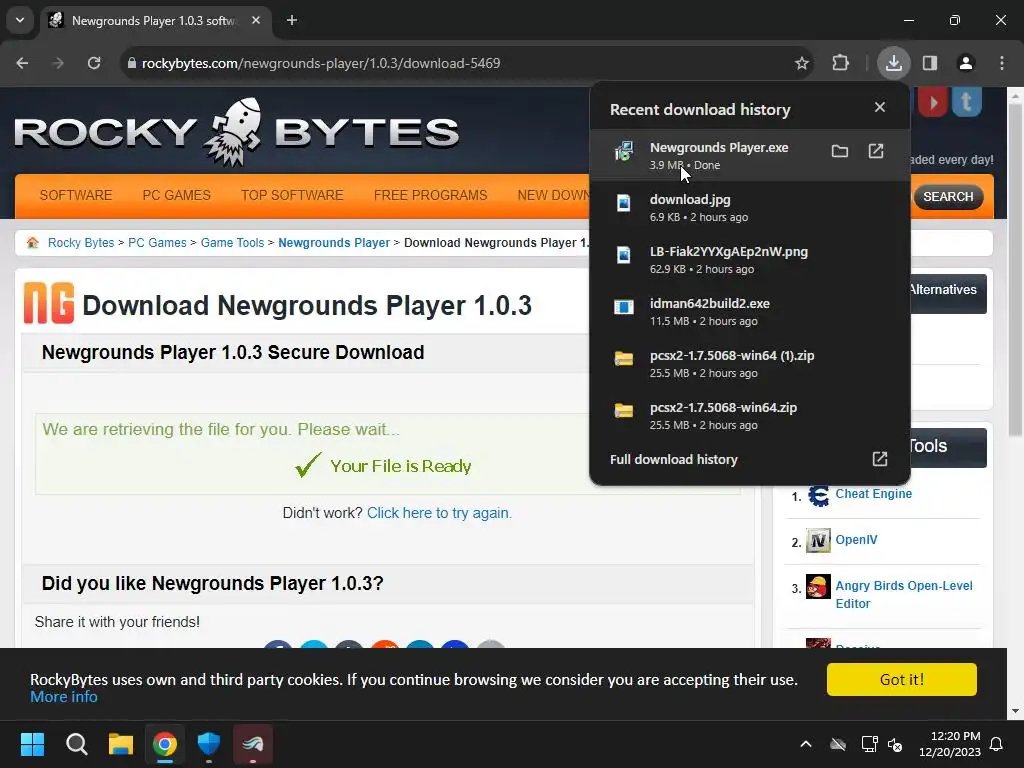
Task: Select pcsx2-1.7.5068-win64.zip download entry
Action: point(750,415)
